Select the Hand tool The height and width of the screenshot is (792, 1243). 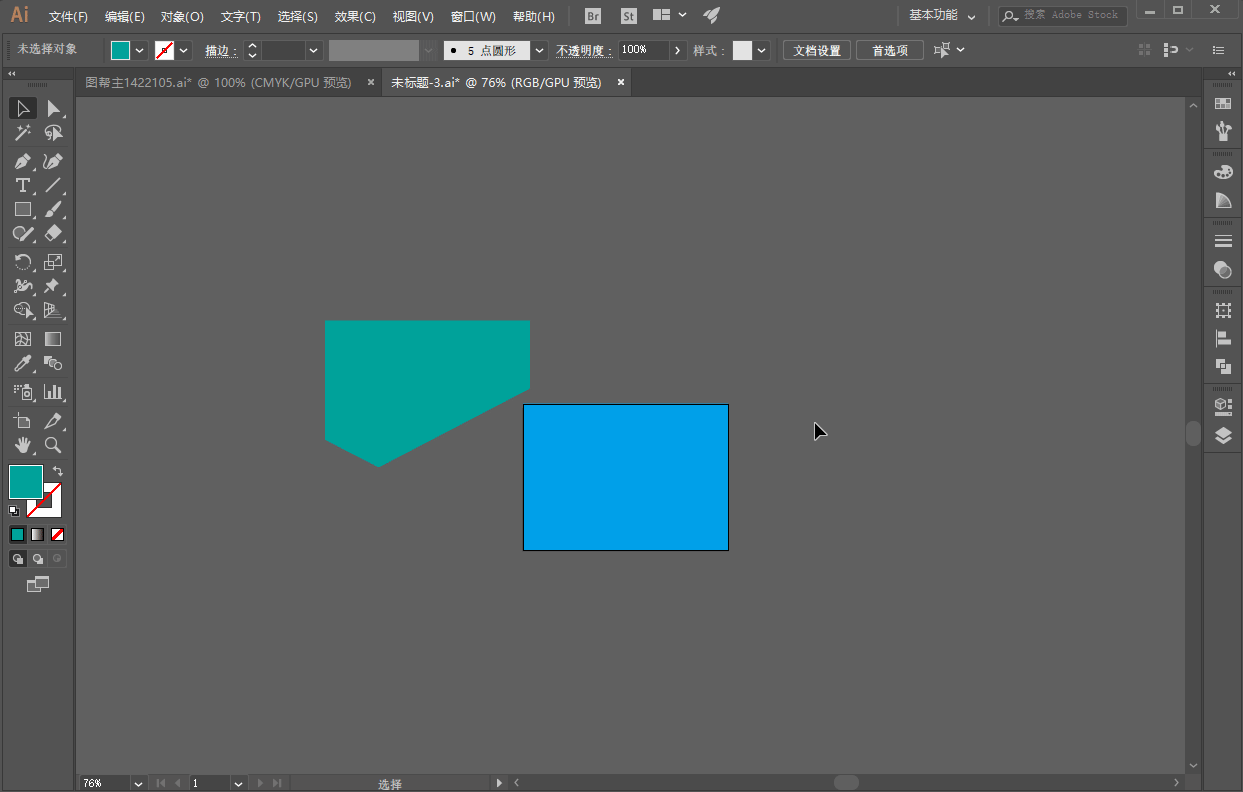[23, 445]
